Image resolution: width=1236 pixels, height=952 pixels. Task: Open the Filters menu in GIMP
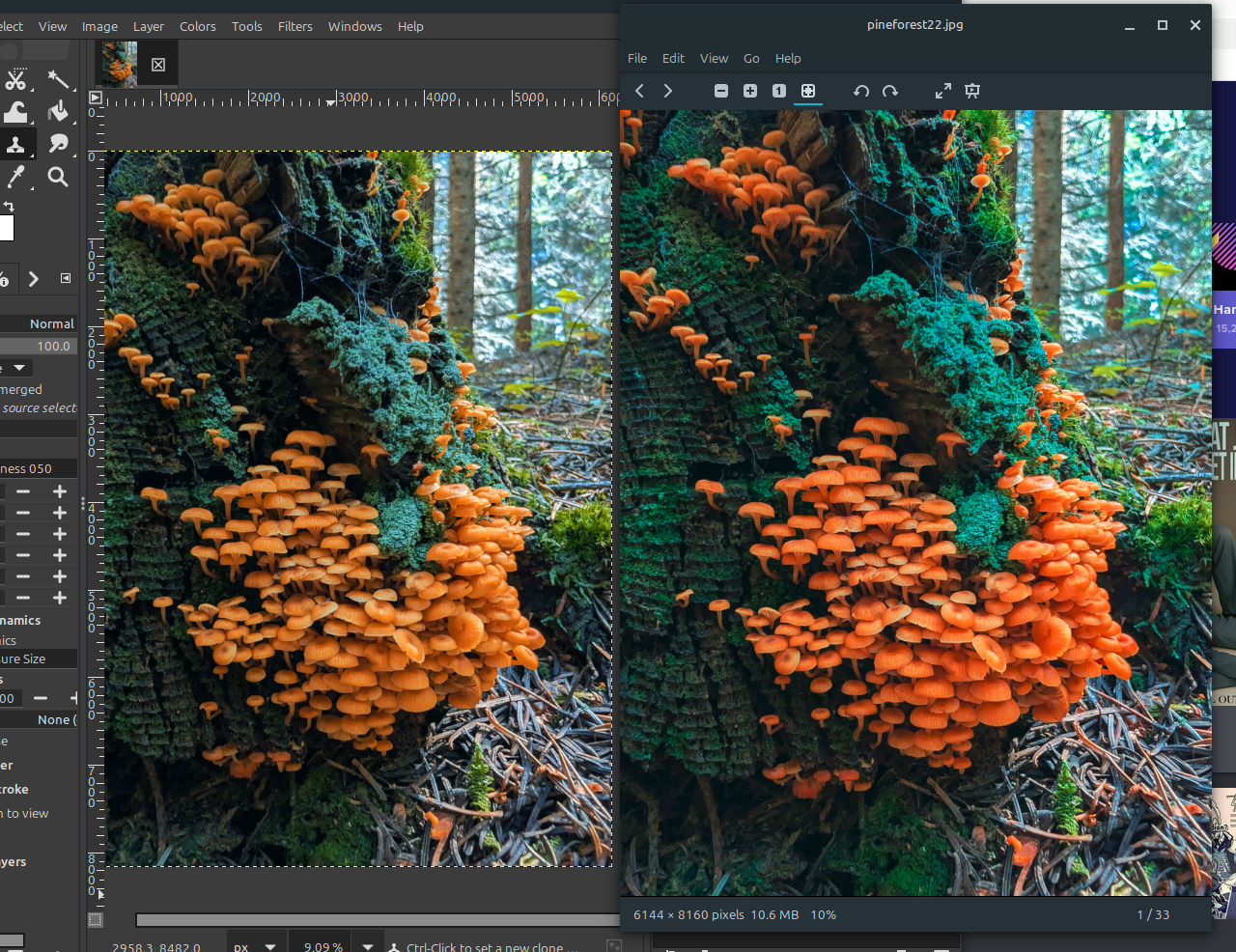pyautogui.click(x=295, y=26)
